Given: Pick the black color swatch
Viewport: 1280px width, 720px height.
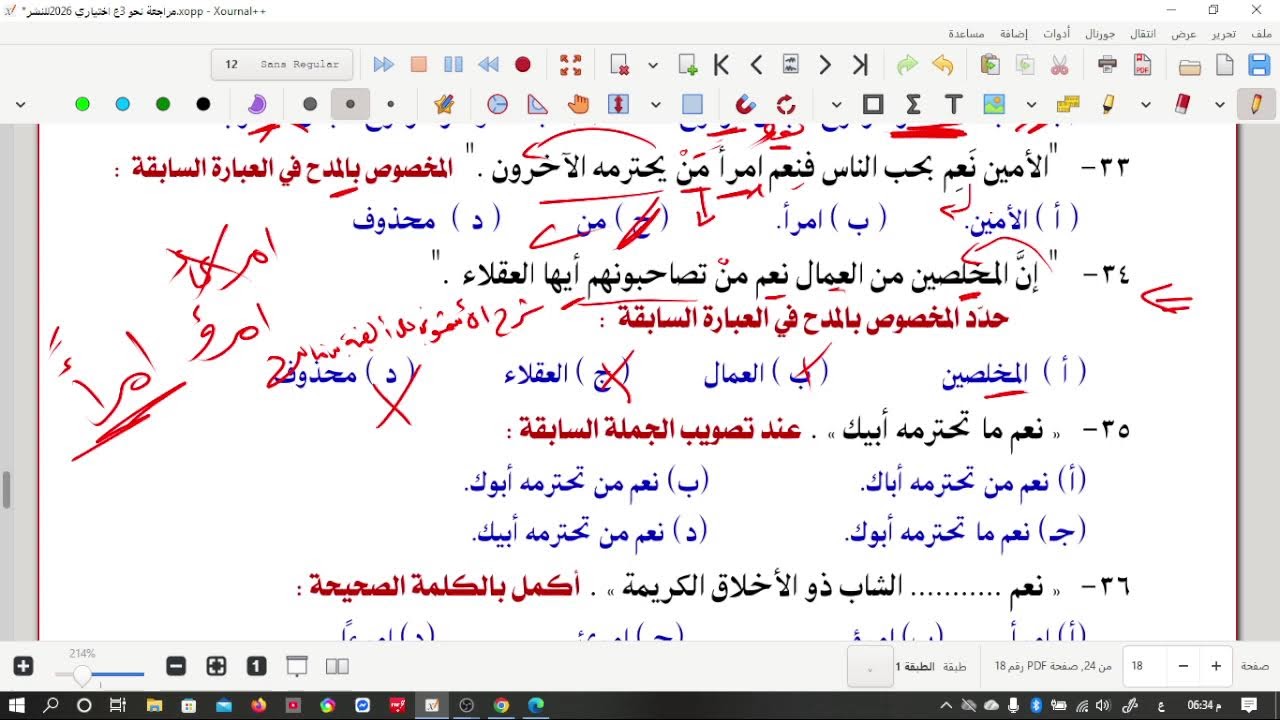Looking at the screenshot, I should coord(203,104).
